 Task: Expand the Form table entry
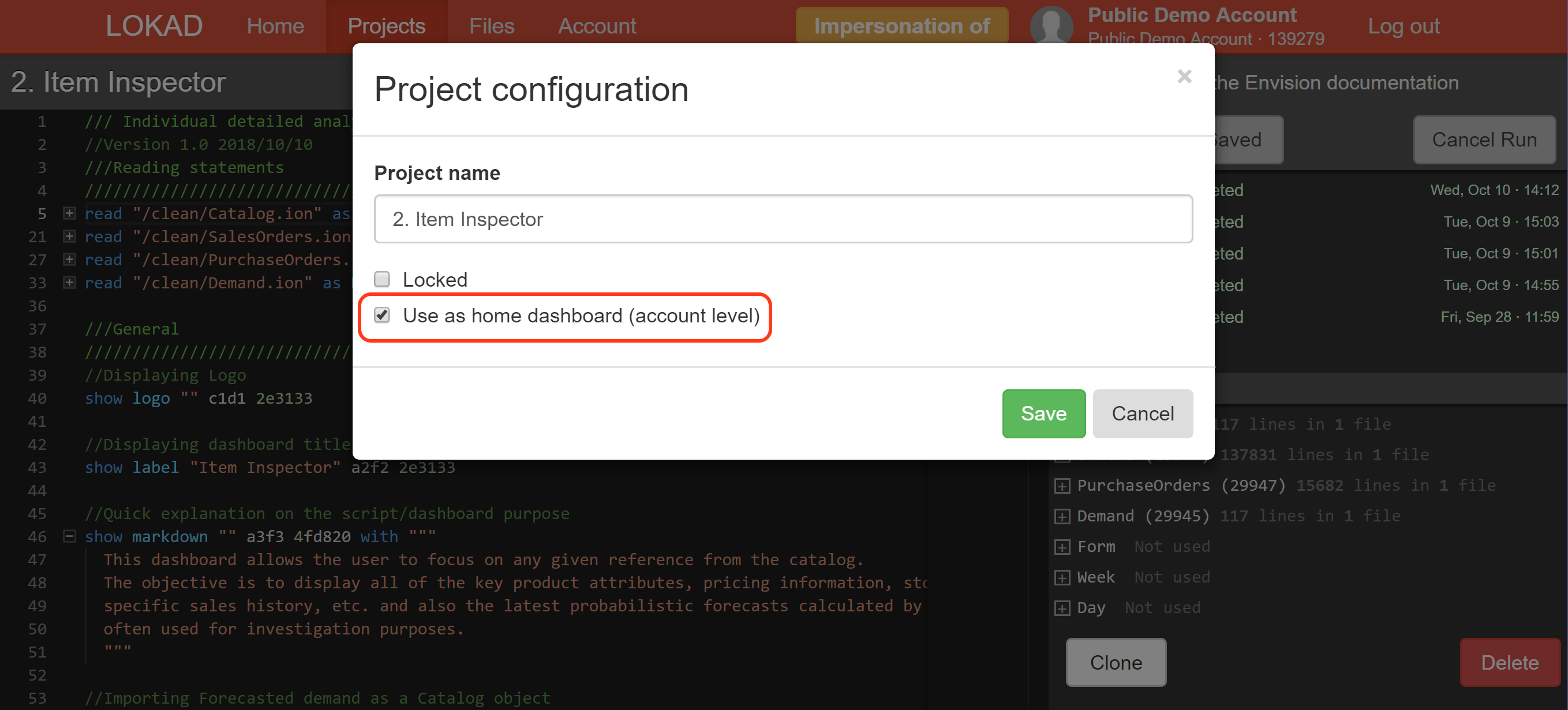(1062, 546)
